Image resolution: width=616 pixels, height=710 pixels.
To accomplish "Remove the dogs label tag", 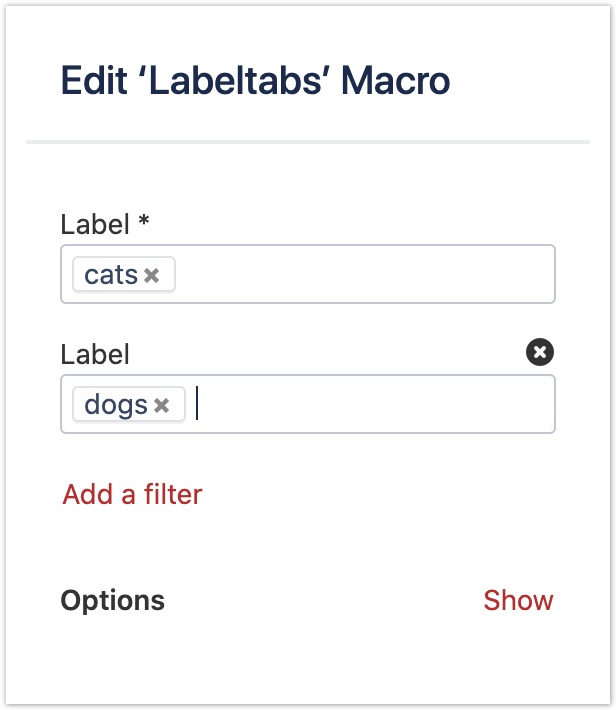I will pyautogui.click(x=162, y=405).
